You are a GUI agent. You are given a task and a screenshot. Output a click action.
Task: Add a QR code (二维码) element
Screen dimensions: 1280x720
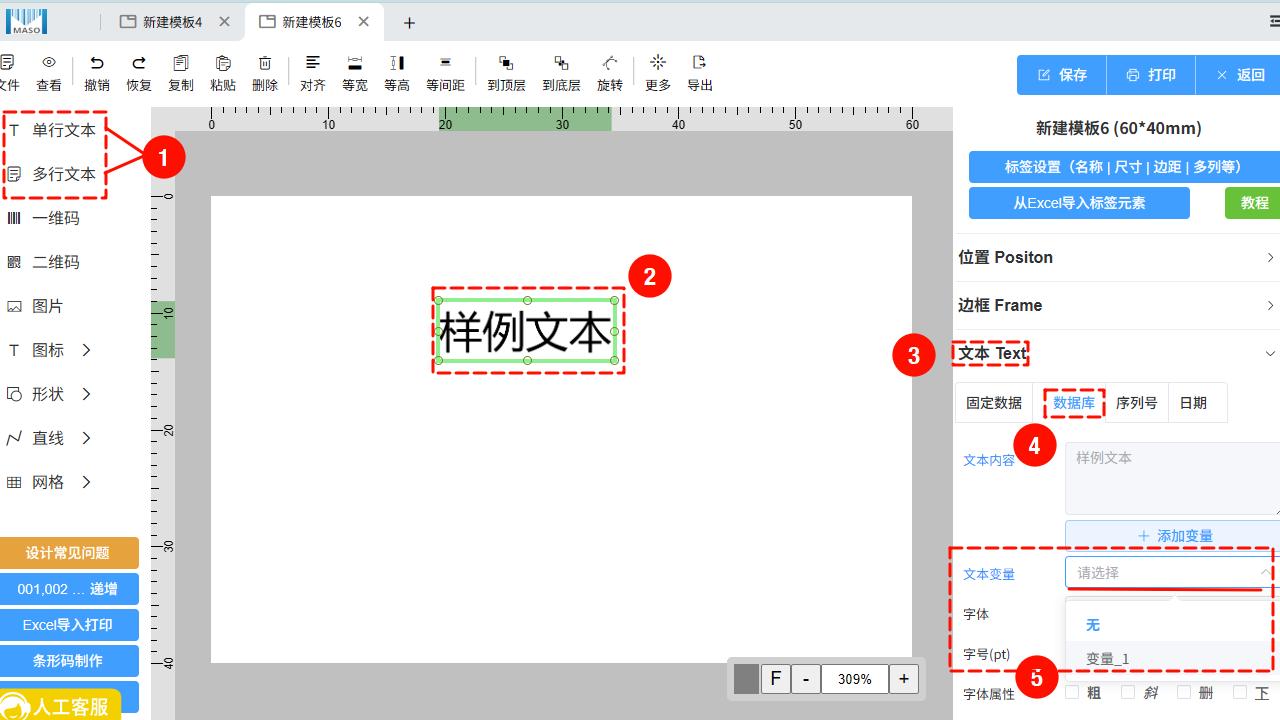[x=55, y=262]
